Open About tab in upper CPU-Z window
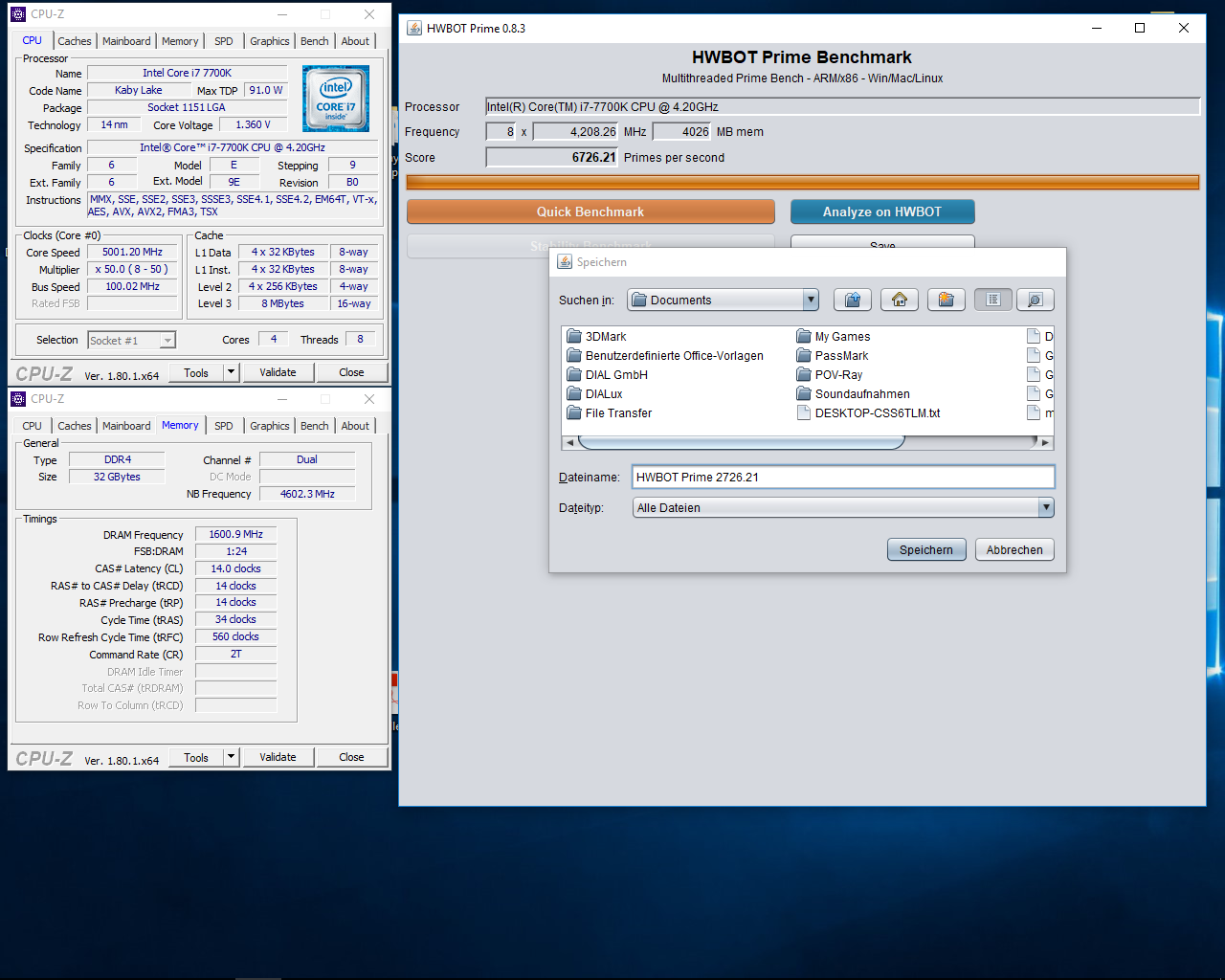 (355, 41)
